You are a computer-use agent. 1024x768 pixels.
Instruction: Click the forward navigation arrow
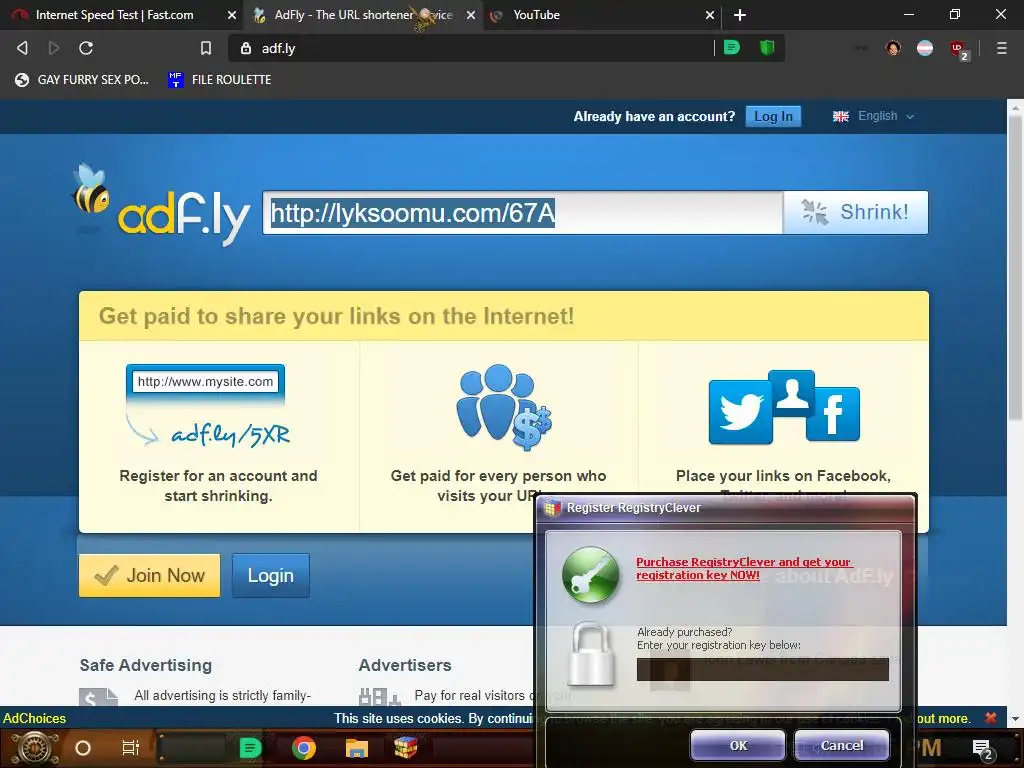click(x=54, y=48)
